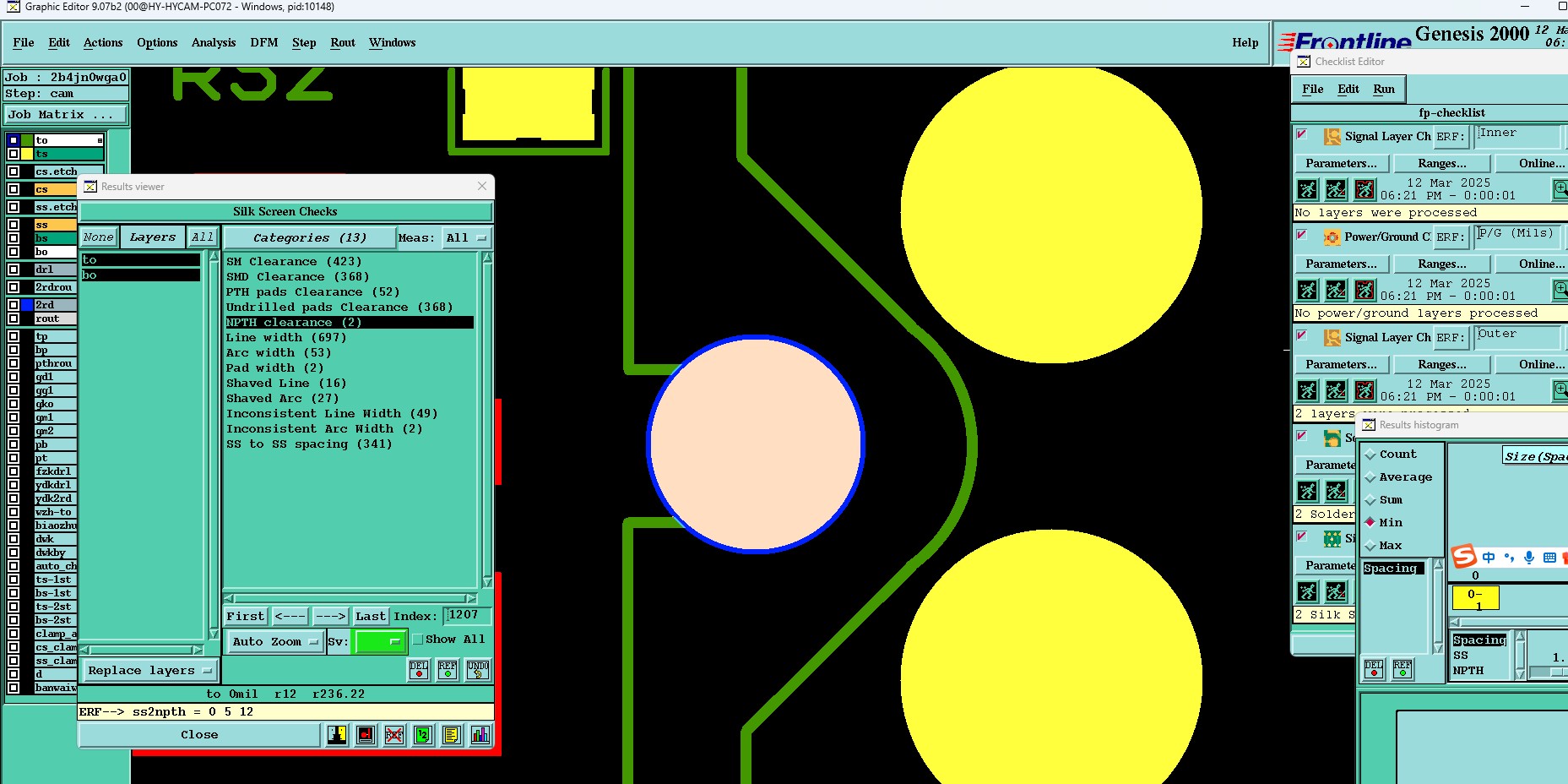
Task: Run the Outer Signal Layer check icon
Action: point(1307,390)
